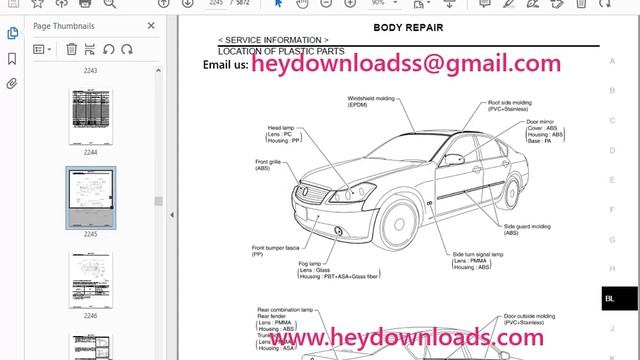Click the '2246' thumbnail page label

pos(91,316)
